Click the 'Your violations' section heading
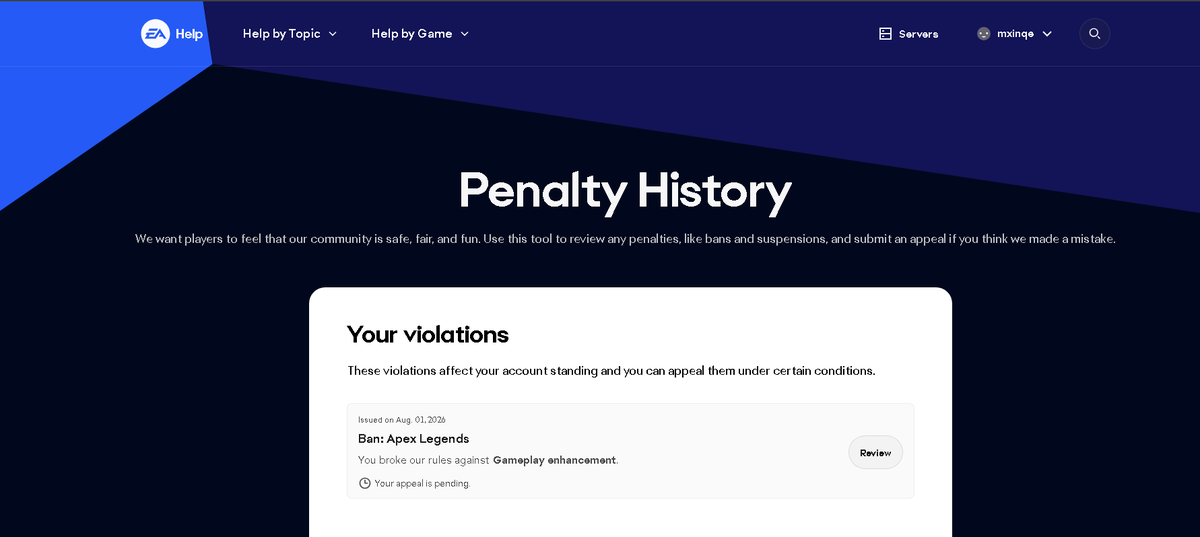 click(x=428, y=334)
